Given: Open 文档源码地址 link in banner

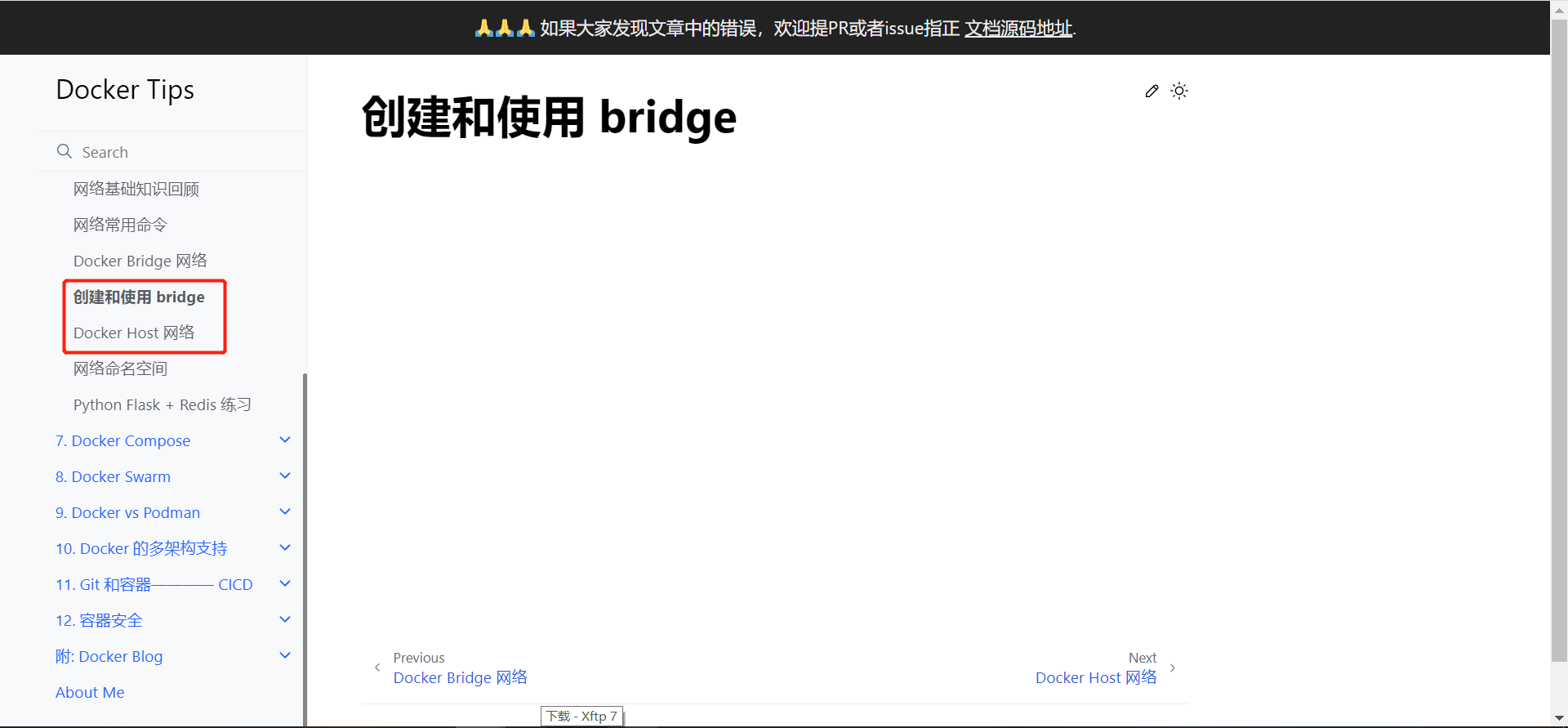Looking at the screenshot, I should tap(1018, 29).
